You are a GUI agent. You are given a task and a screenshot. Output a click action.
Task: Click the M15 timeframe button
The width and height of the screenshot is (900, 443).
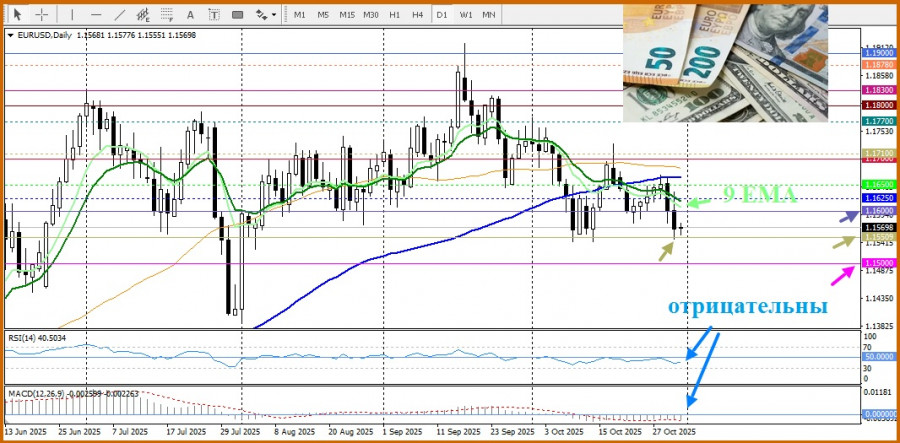click(346, 14)
